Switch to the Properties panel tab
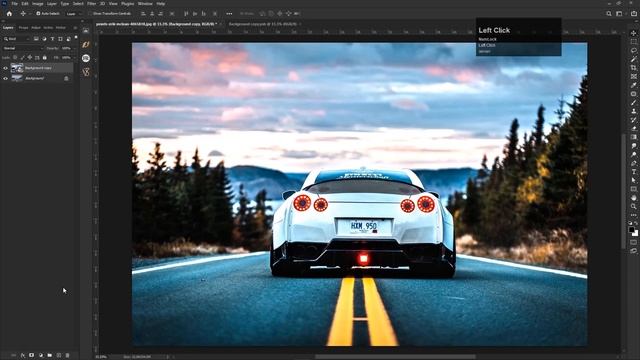This screenshot has height=360, width=640. click(23, 28)
